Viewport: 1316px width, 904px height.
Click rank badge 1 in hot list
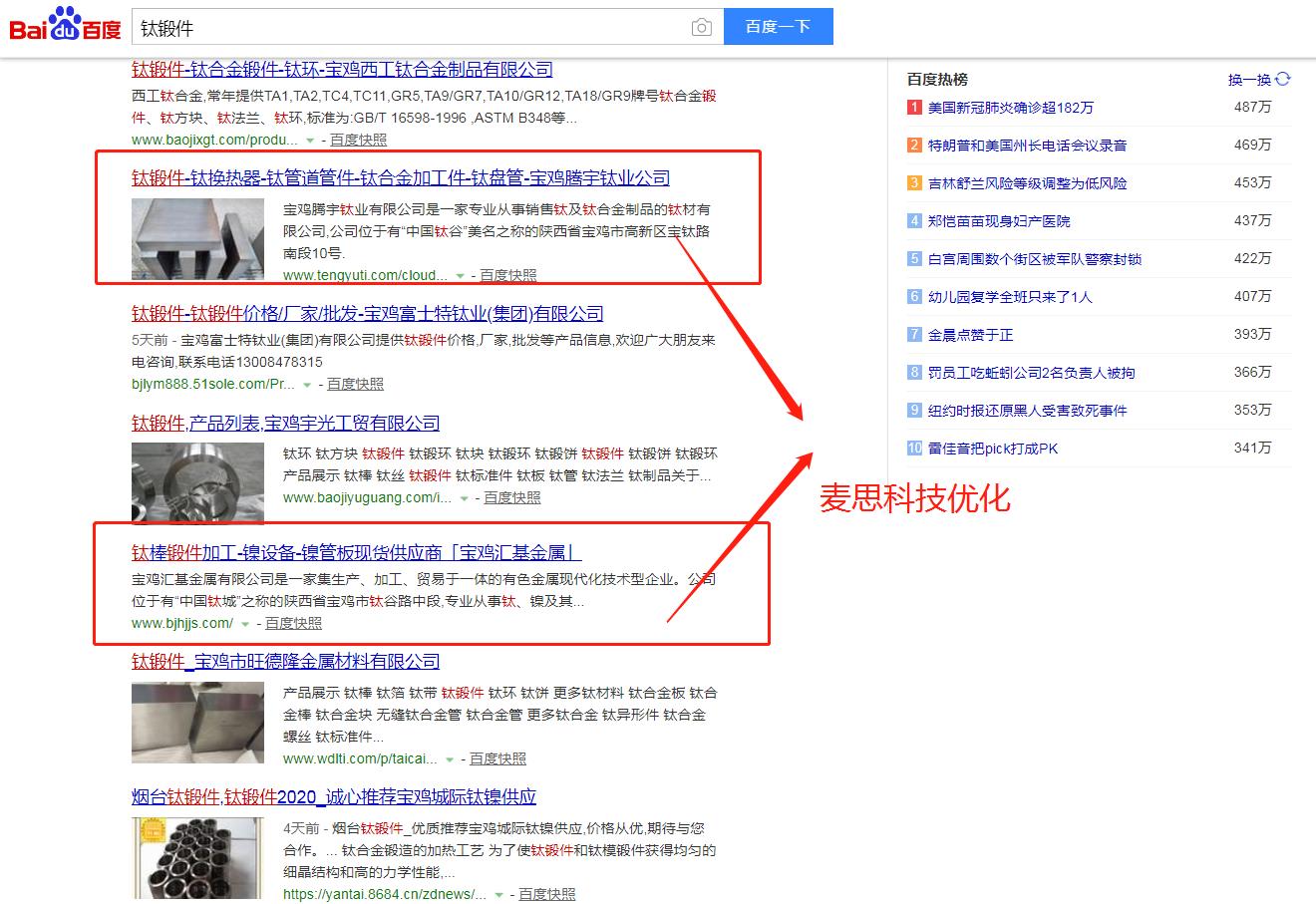click(x=914, y=108)
